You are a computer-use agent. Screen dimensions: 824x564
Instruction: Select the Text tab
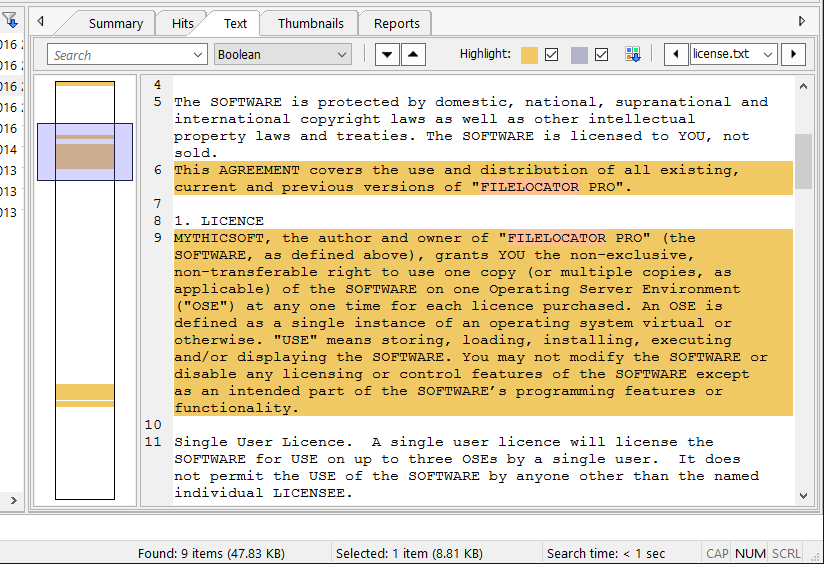(x=235, y=24)
